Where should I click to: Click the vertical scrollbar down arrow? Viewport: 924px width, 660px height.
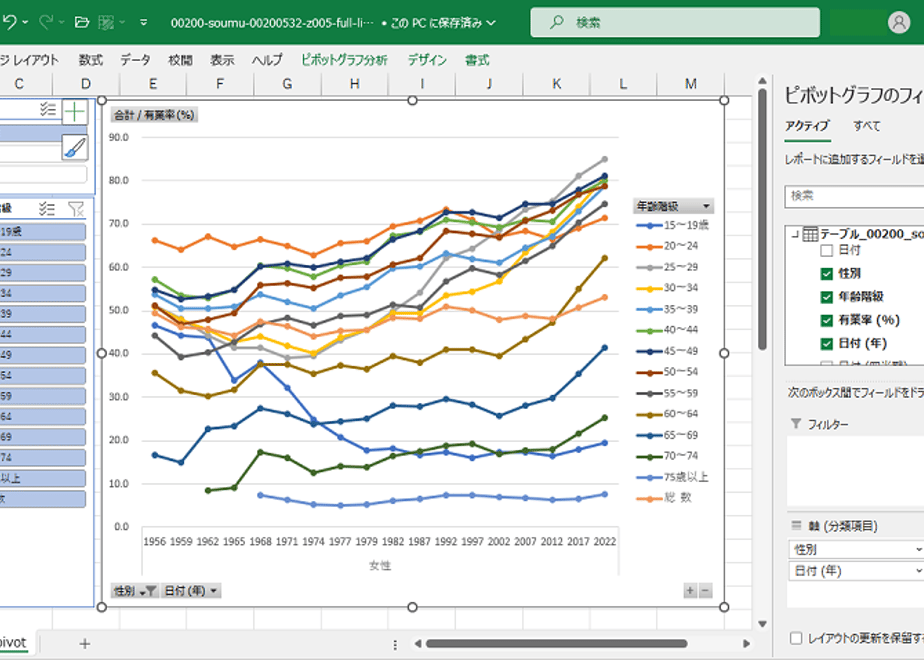[x=762, y=624]
